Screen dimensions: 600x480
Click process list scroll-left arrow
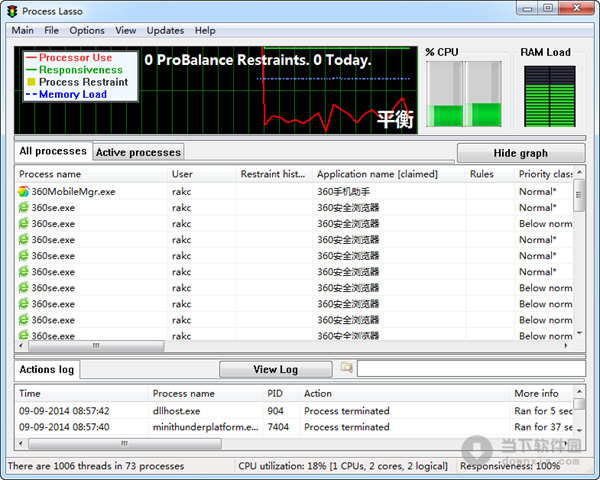point(21,346)
